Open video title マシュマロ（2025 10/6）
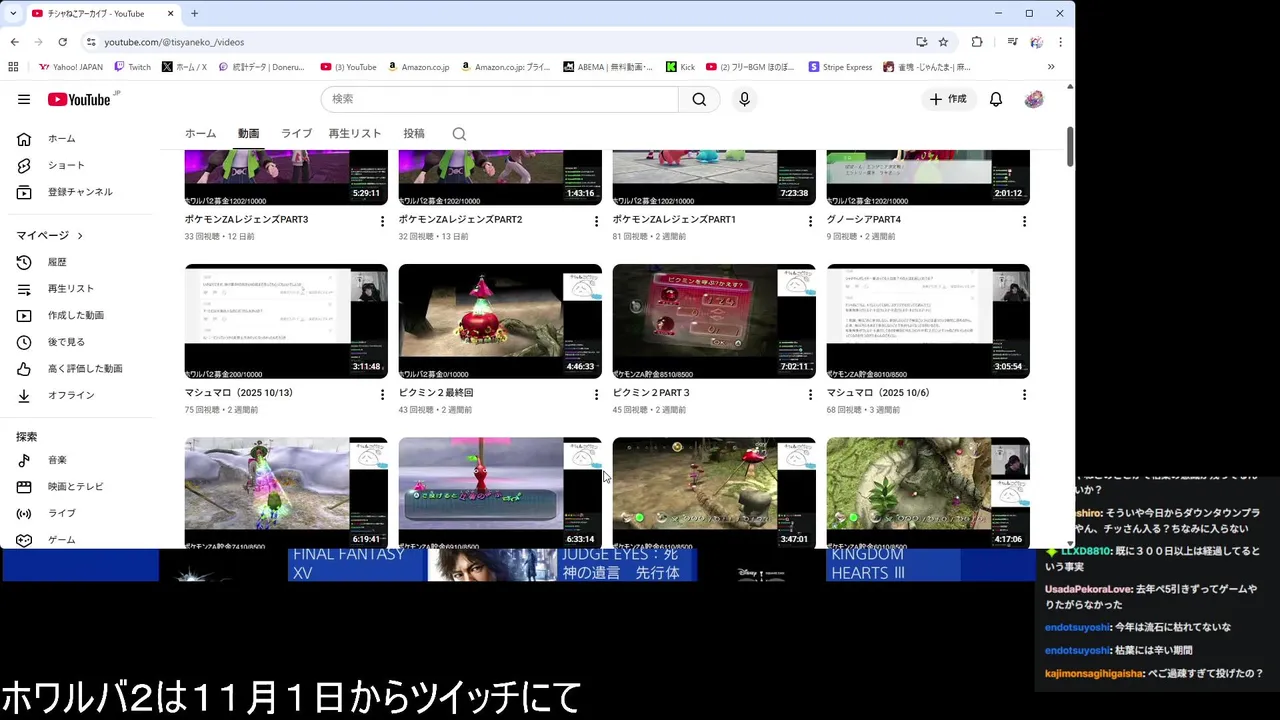Viewport: 1280px width, 720px height. point(878,393)
